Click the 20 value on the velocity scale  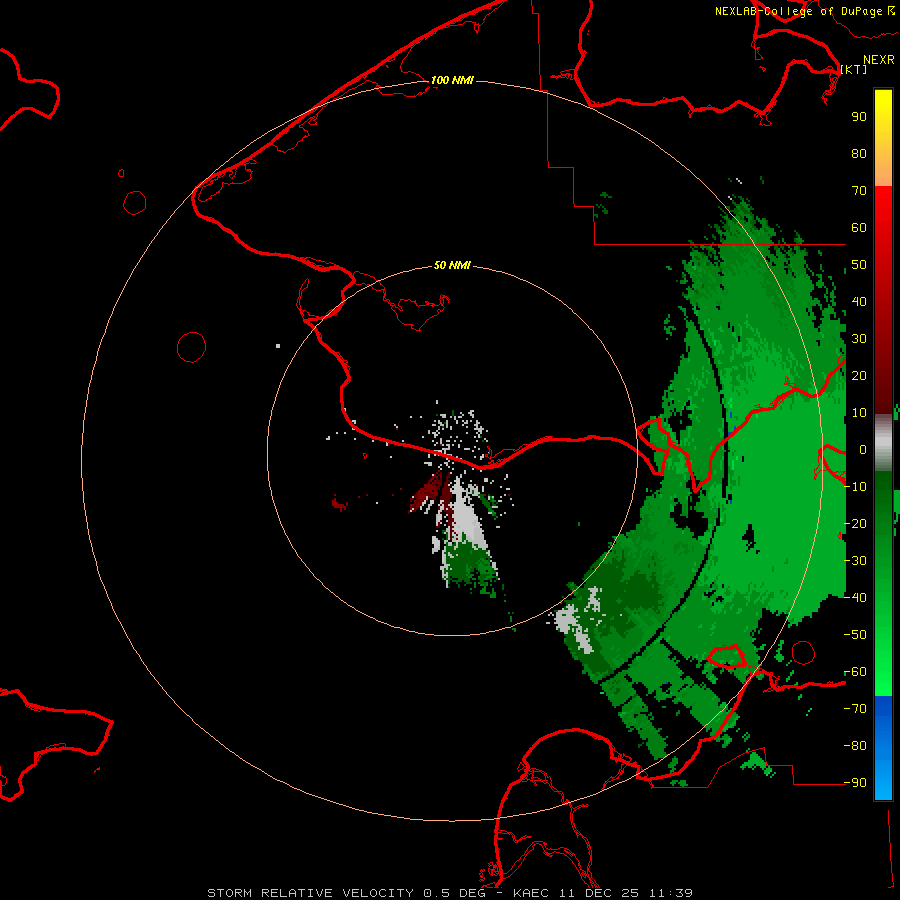(x=859, y=376)
